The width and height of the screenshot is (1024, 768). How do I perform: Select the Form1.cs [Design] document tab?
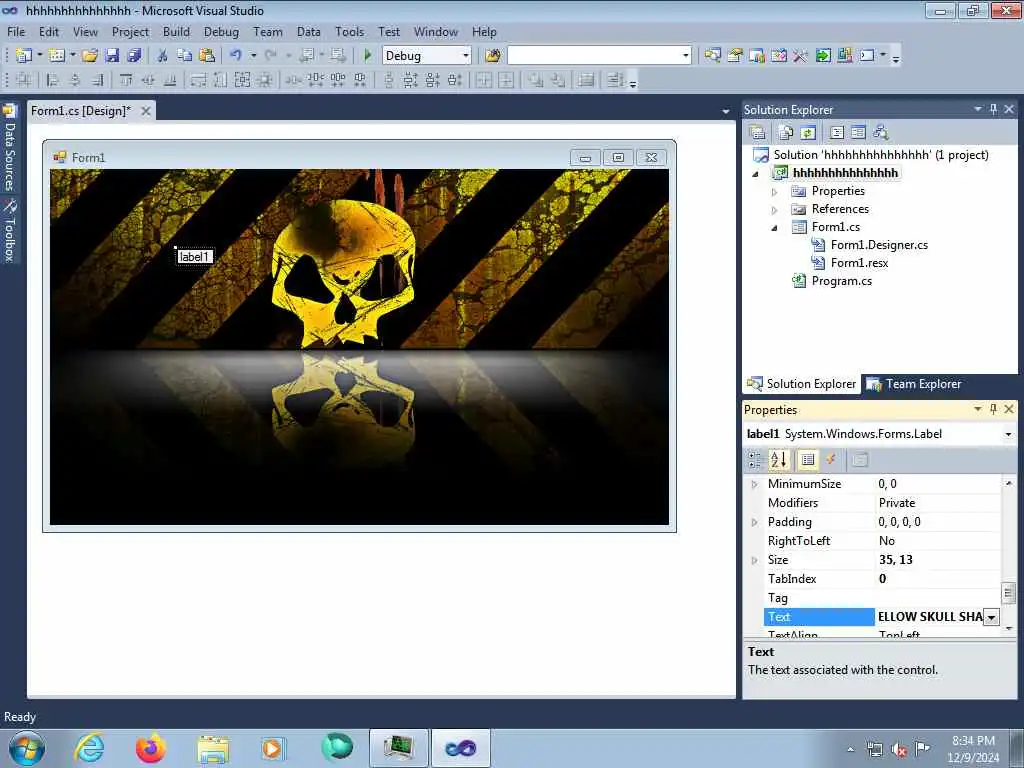tap(80, 111)
